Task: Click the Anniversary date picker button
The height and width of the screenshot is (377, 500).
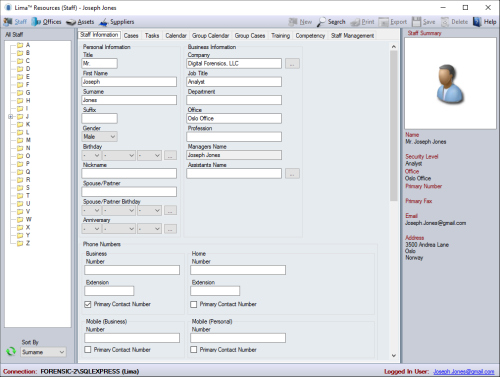Action: pos(170,229)
